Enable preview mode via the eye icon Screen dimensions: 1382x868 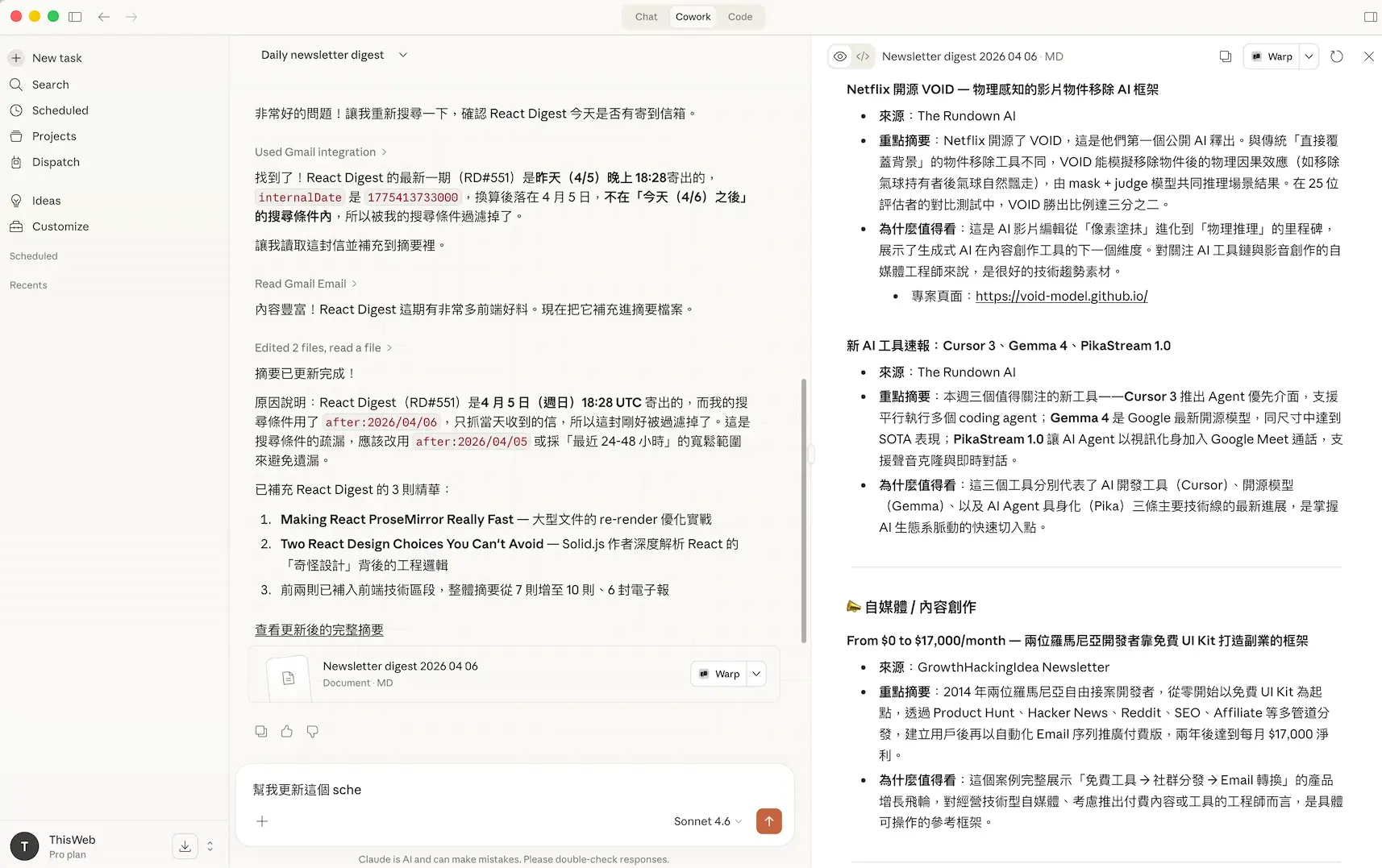coord(840,56)
